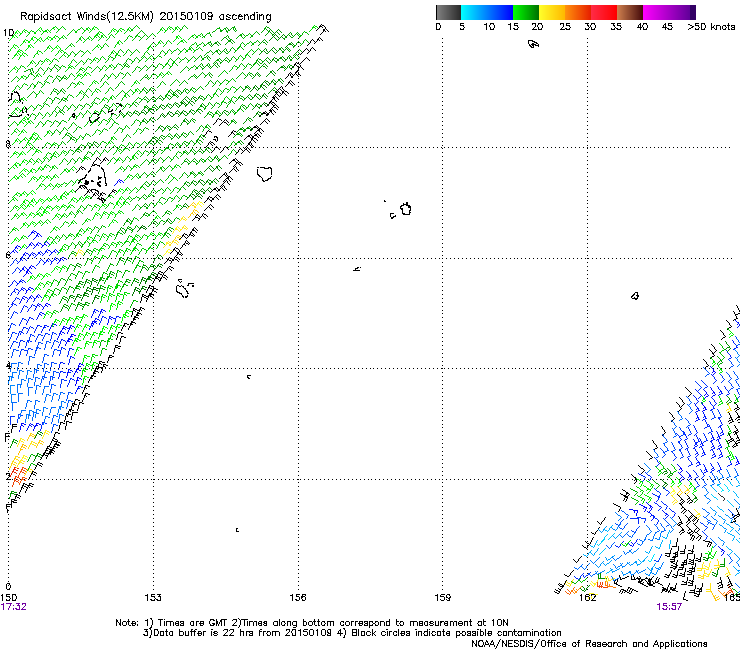Click the small island outline east of 162
The image size is (740, 650).
coord(635,296)
